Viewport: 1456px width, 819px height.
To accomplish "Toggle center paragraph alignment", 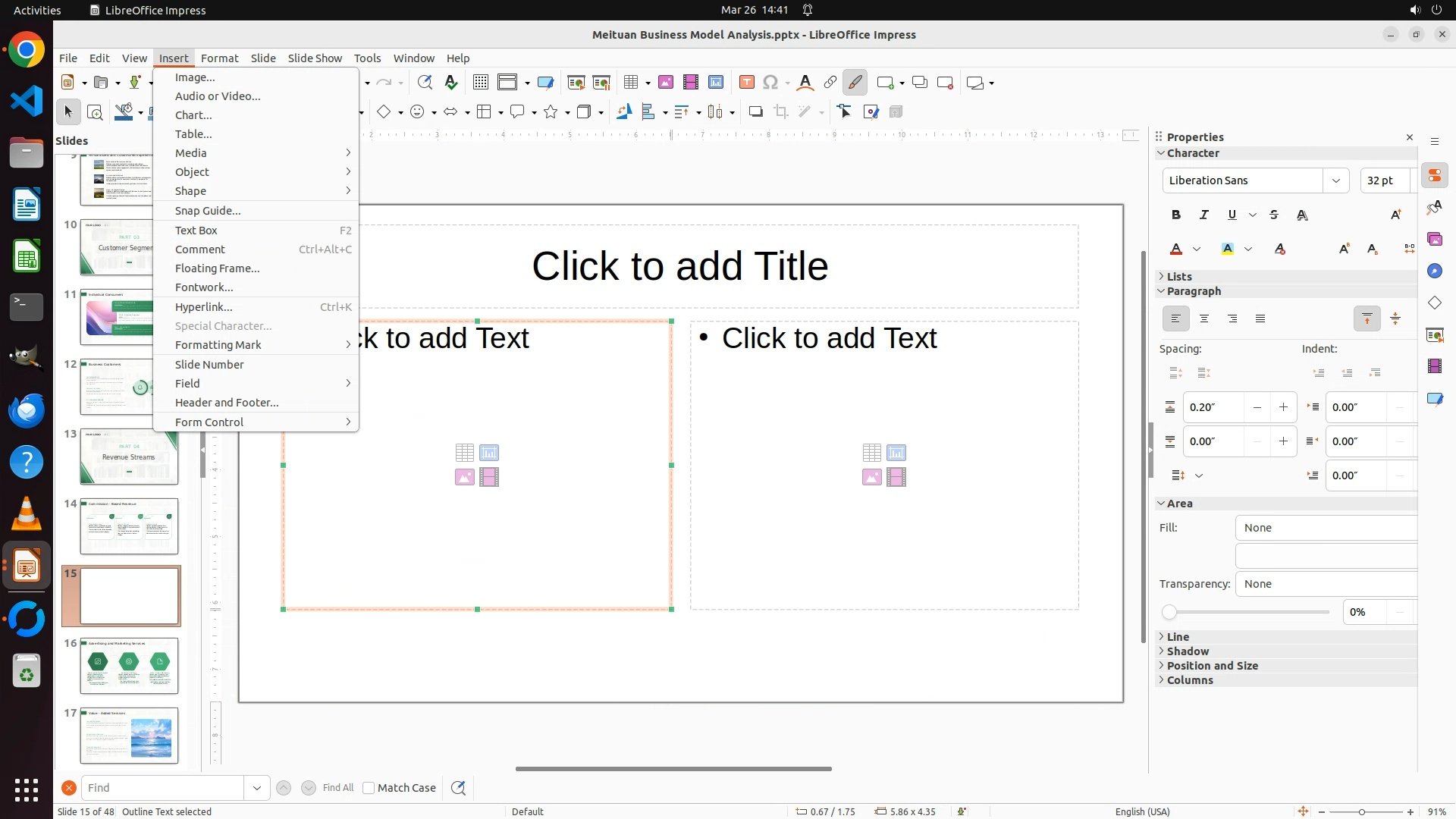I will tap(1204, 319).
